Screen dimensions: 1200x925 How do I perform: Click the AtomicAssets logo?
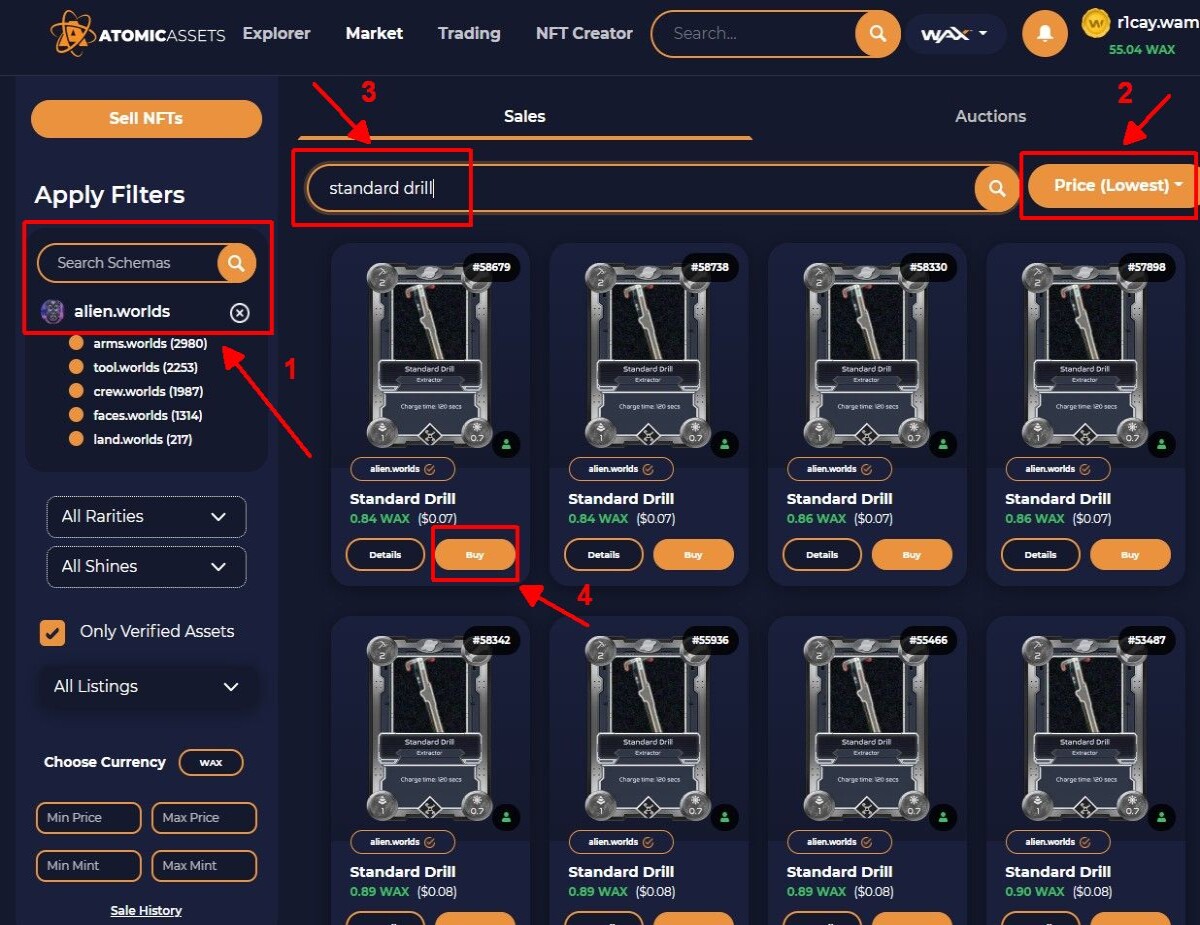138,35
